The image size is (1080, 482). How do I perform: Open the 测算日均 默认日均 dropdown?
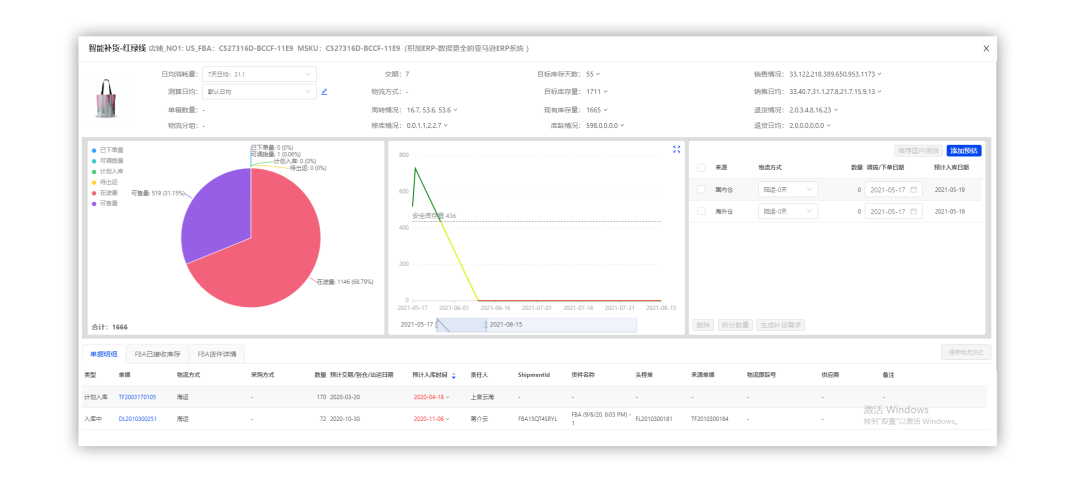pos(259,91)
